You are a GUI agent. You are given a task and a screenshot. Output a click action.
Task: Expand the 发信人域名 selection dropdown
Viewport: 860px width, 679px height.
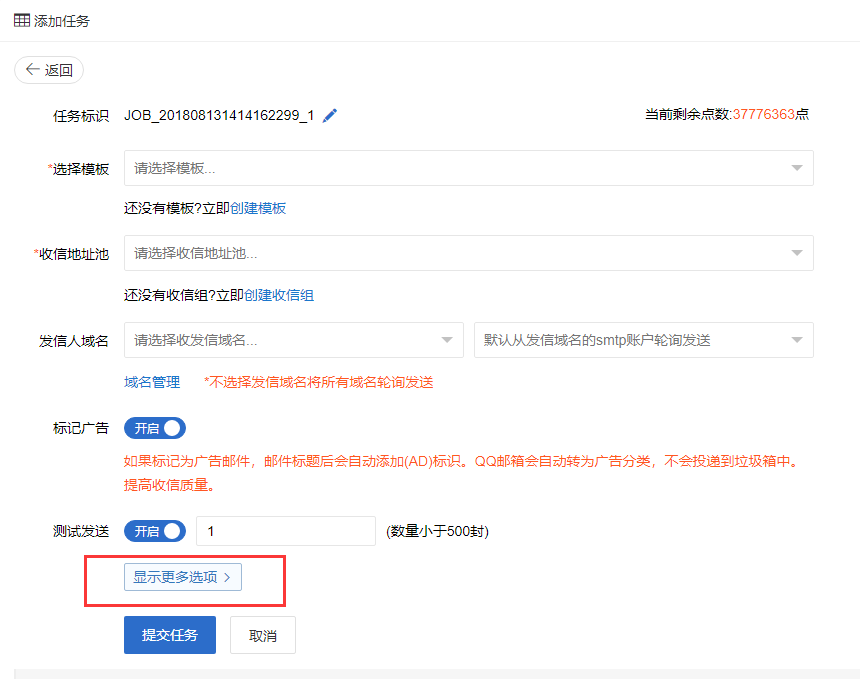(293, 340)
